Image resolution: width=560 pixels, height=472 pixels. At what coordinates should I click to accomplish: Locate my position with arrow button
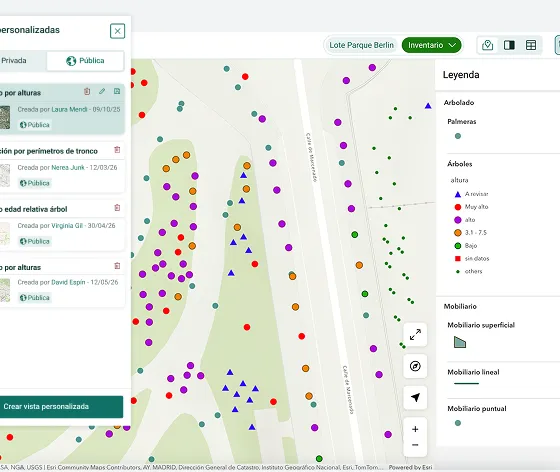click(415, 397)
